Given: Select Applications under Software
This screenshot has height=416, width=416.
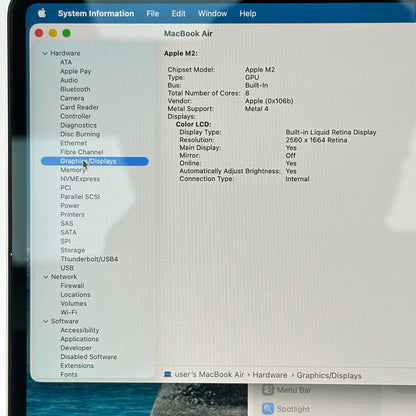Looking at the screenshot, I should point(80,339).
